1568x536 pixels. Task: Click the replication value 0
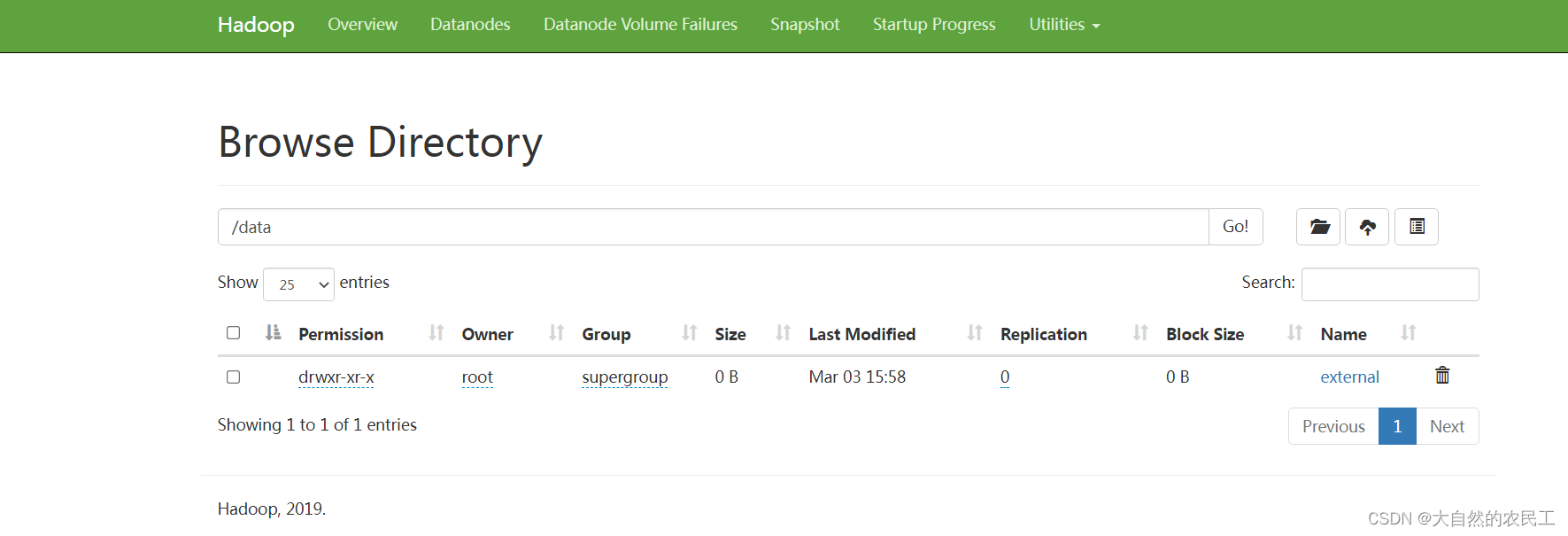(1005, 377)
